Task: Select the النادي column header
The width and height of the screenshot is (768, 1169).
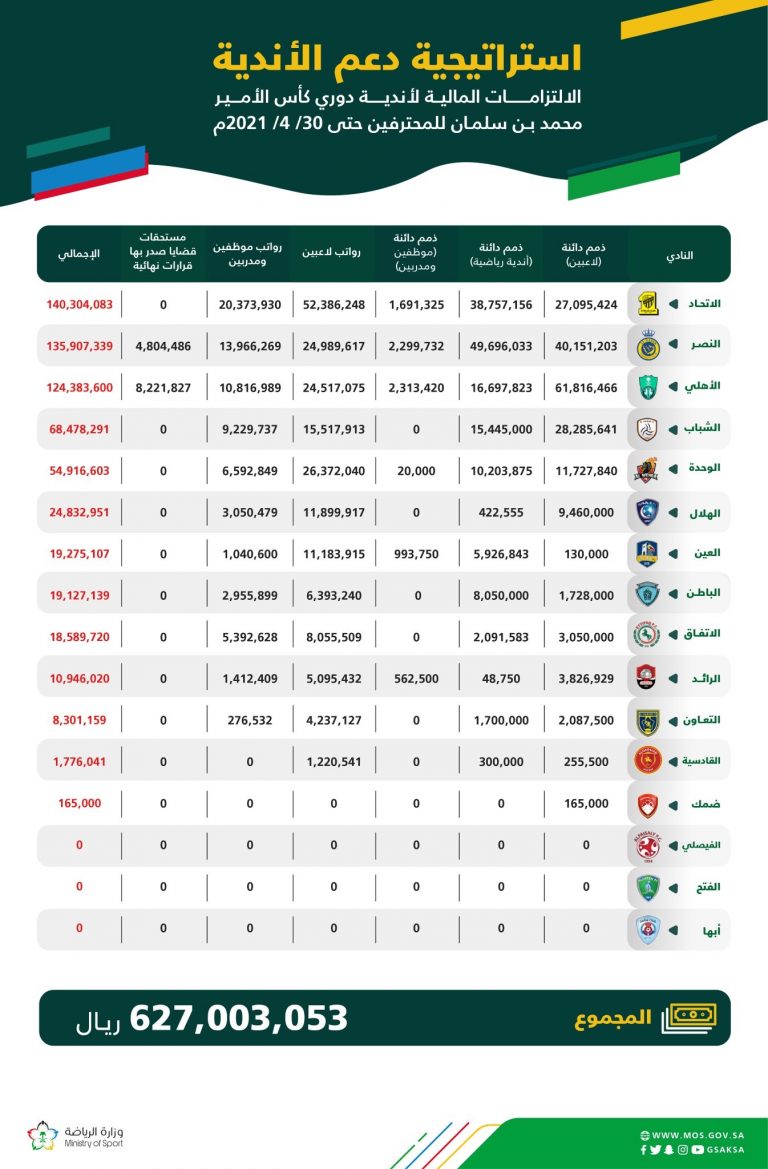Action: coord(679,255)
